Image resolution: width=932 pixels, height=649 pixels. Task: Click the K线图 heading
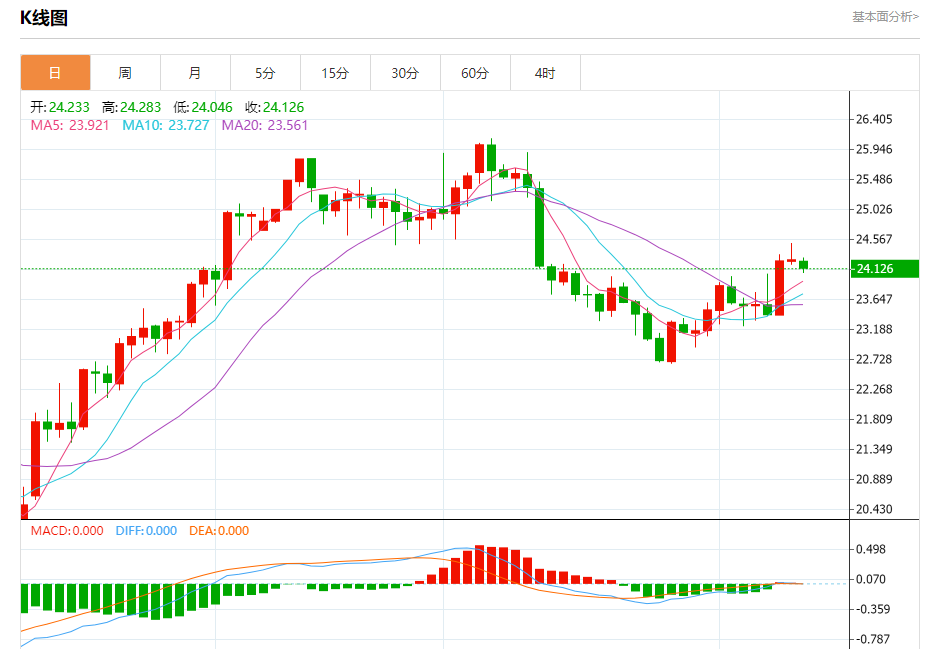click(44, 18)
